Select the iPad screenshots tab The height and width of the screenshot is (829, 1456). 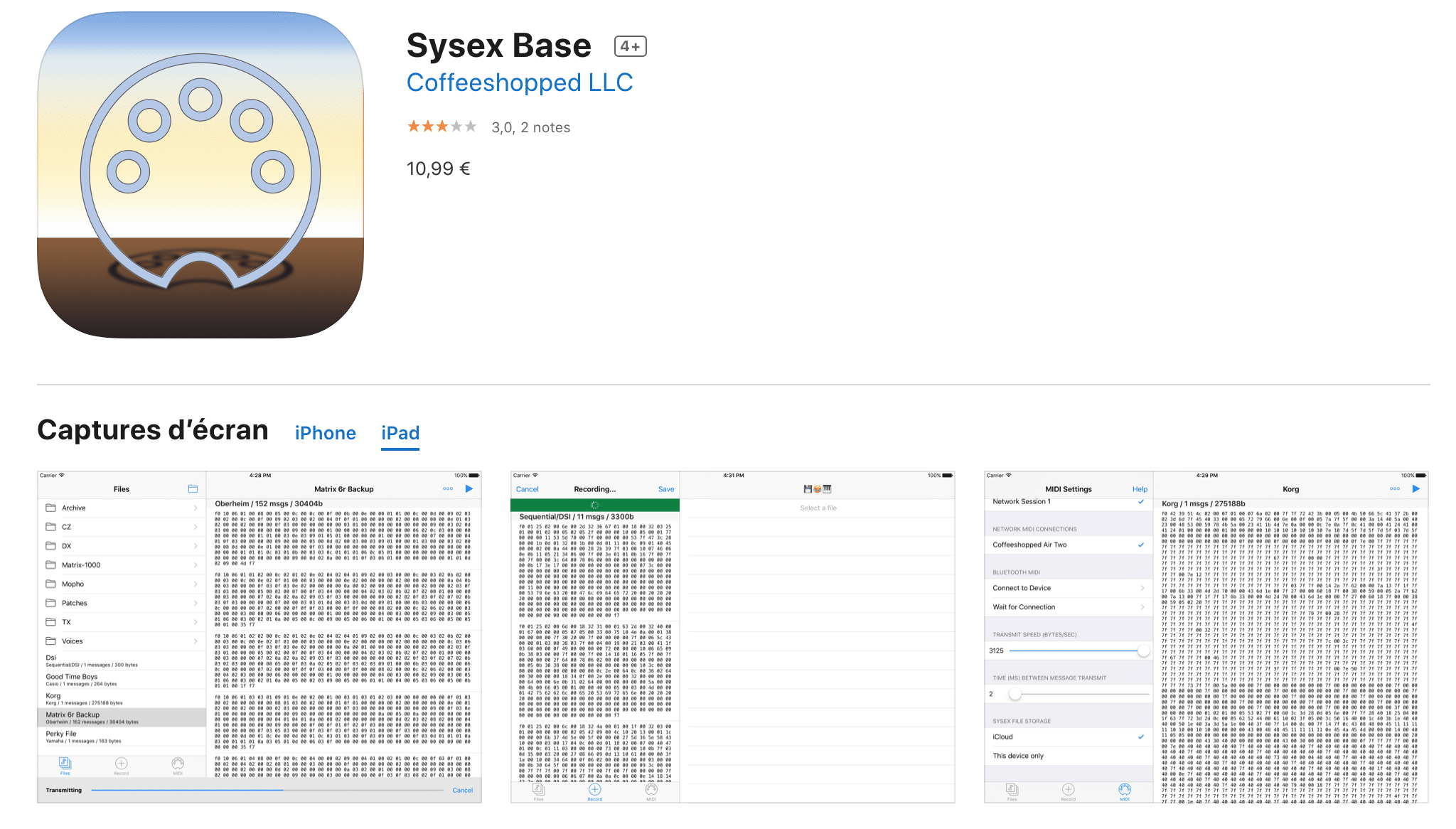click(400, 433)
